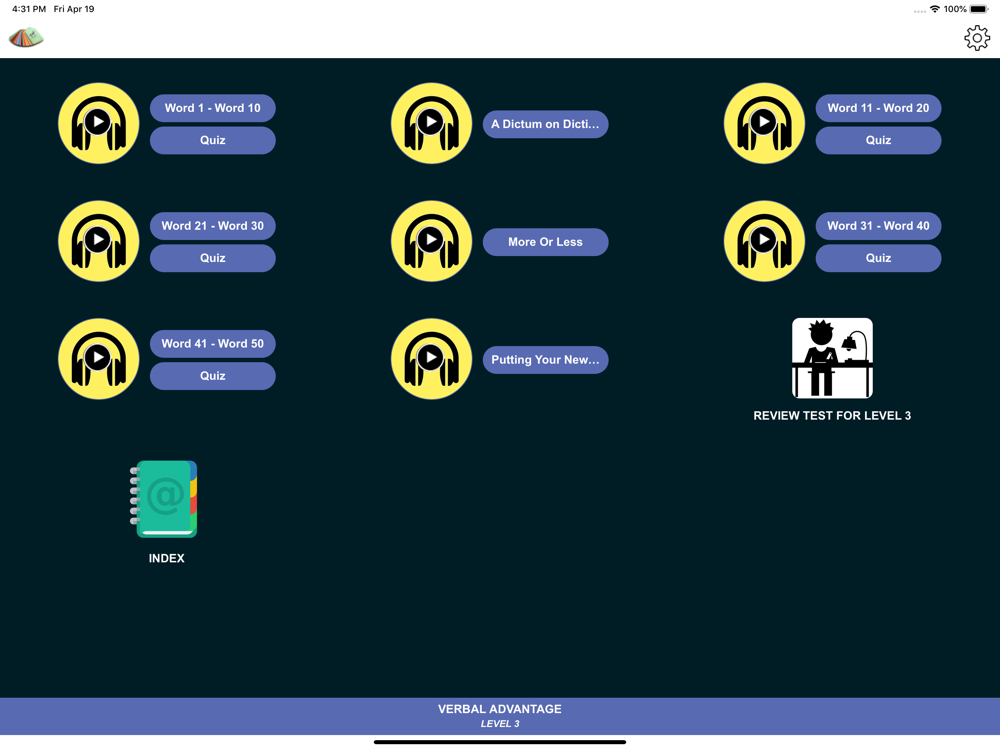Image resolution: width=1000 pixels, height=750 pixels.
Task: Play the A Dictum on Dicti... audio icon
Action: click(x=431, y=123)
